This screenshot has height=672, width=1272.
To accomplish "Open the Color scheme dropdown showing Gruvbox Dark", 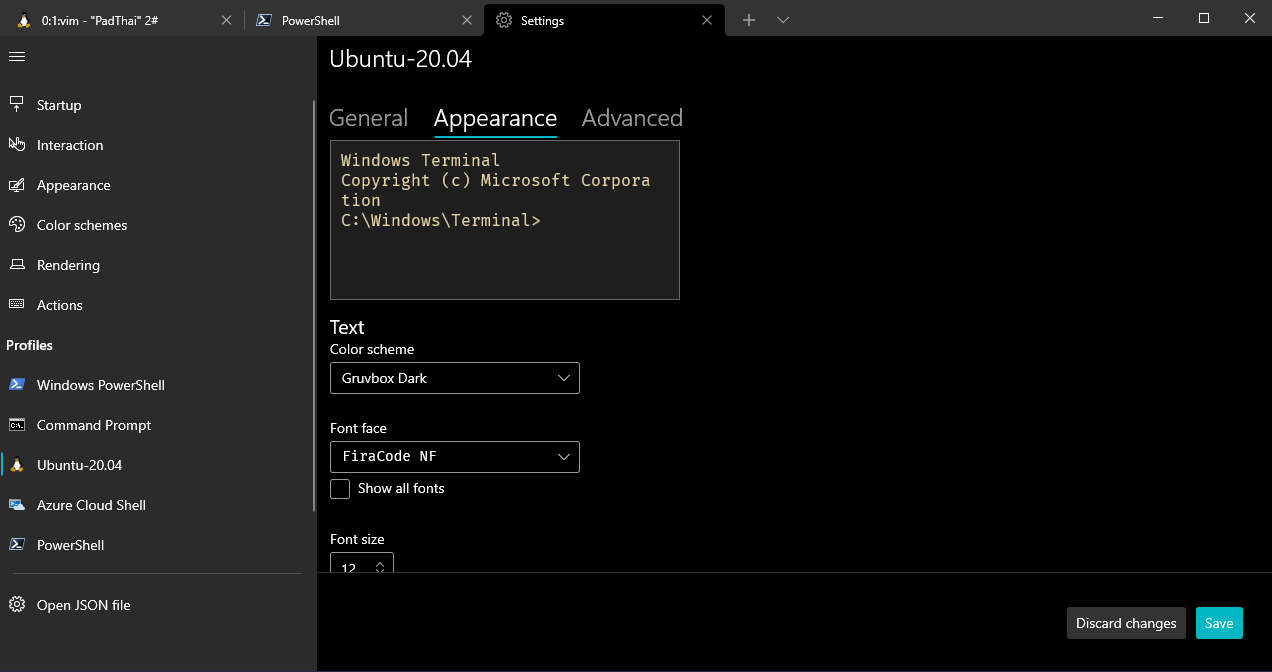I will pyautogui.click(x=455, y=378).
